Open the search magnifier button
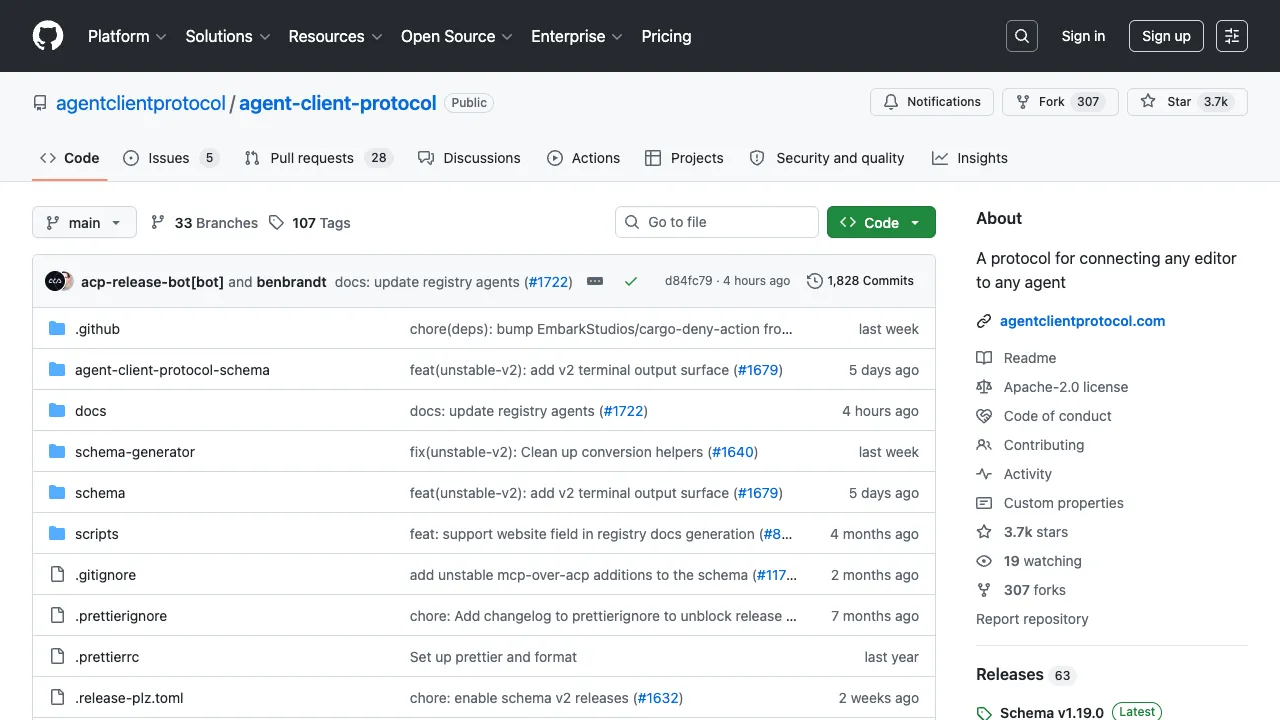This screenshot has width=1280, height=720. pyautogui.click(x=1022, y=36)
